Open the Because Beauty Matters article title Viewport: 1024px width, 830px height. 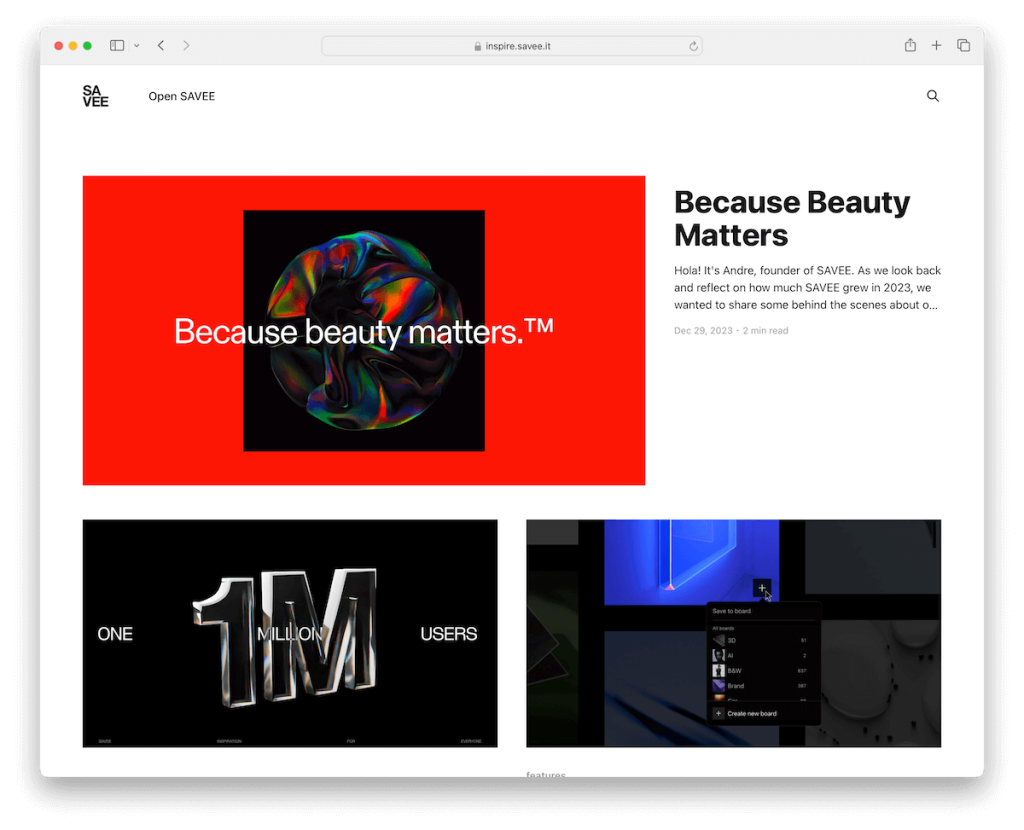(792, 219)
